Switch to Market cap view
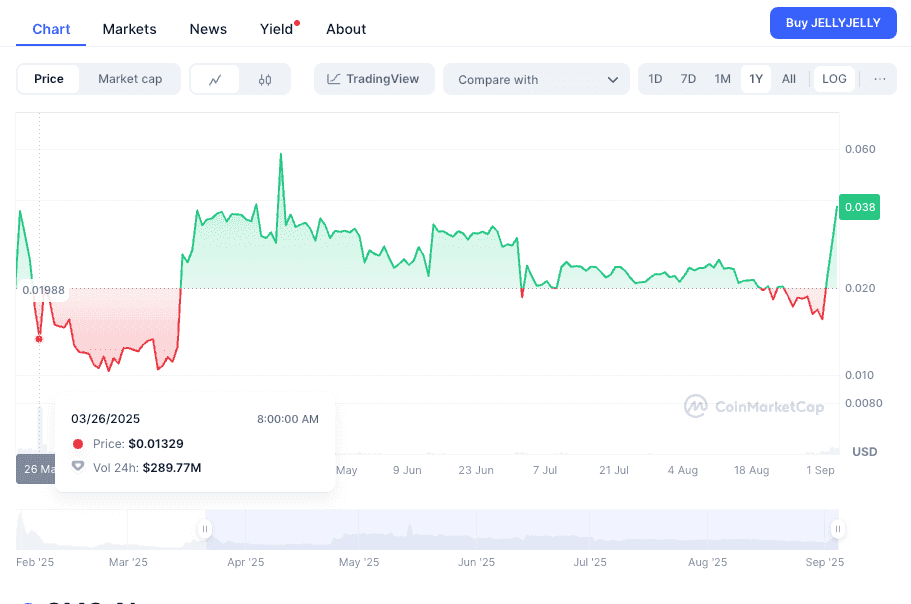This screenshot has width=911, height=604. pyautogui.click(x=130, y=79)
